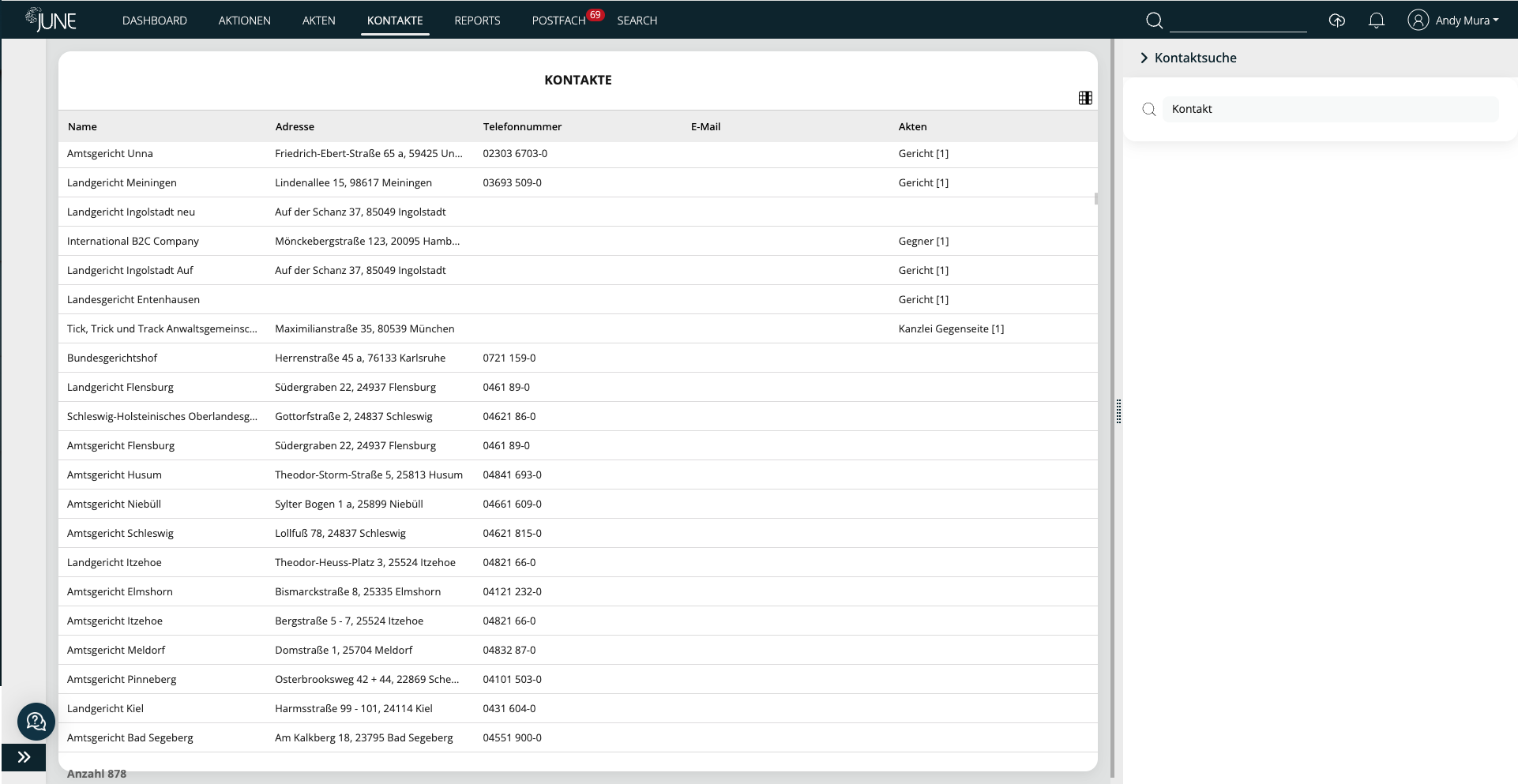Expand the Kontaktsuche panel chevron
1518x784 pixels.
(1144, 57)
